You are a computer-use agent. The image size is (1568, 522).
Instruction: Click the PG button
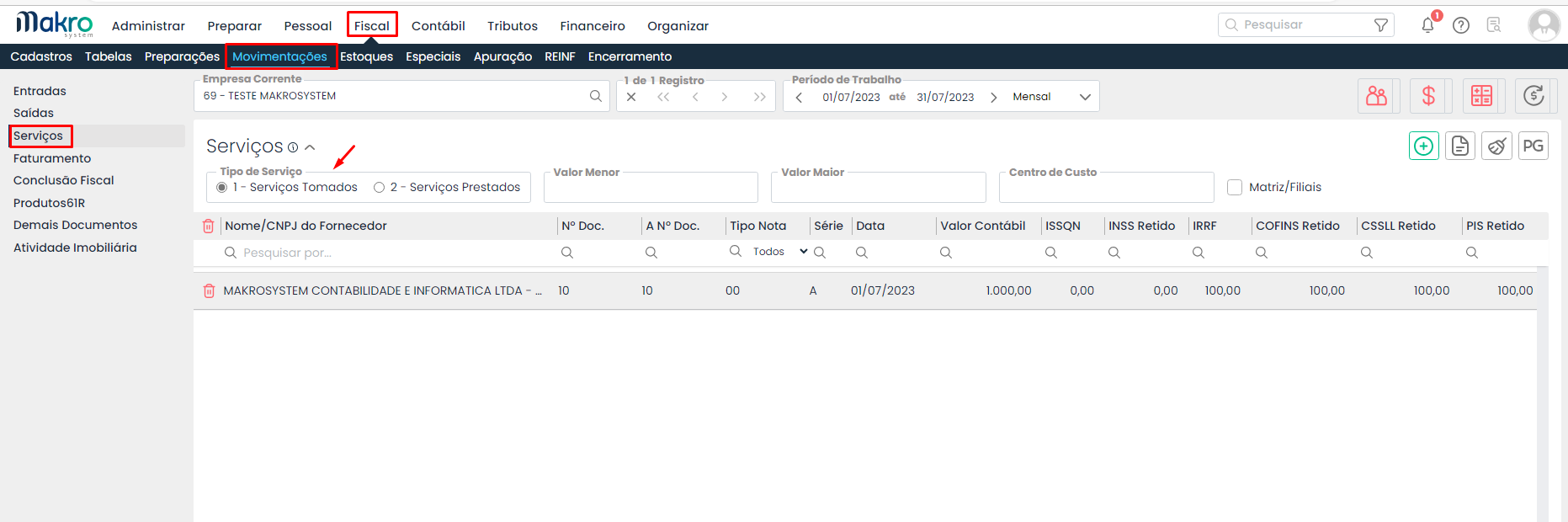(x=1533, y=146)
